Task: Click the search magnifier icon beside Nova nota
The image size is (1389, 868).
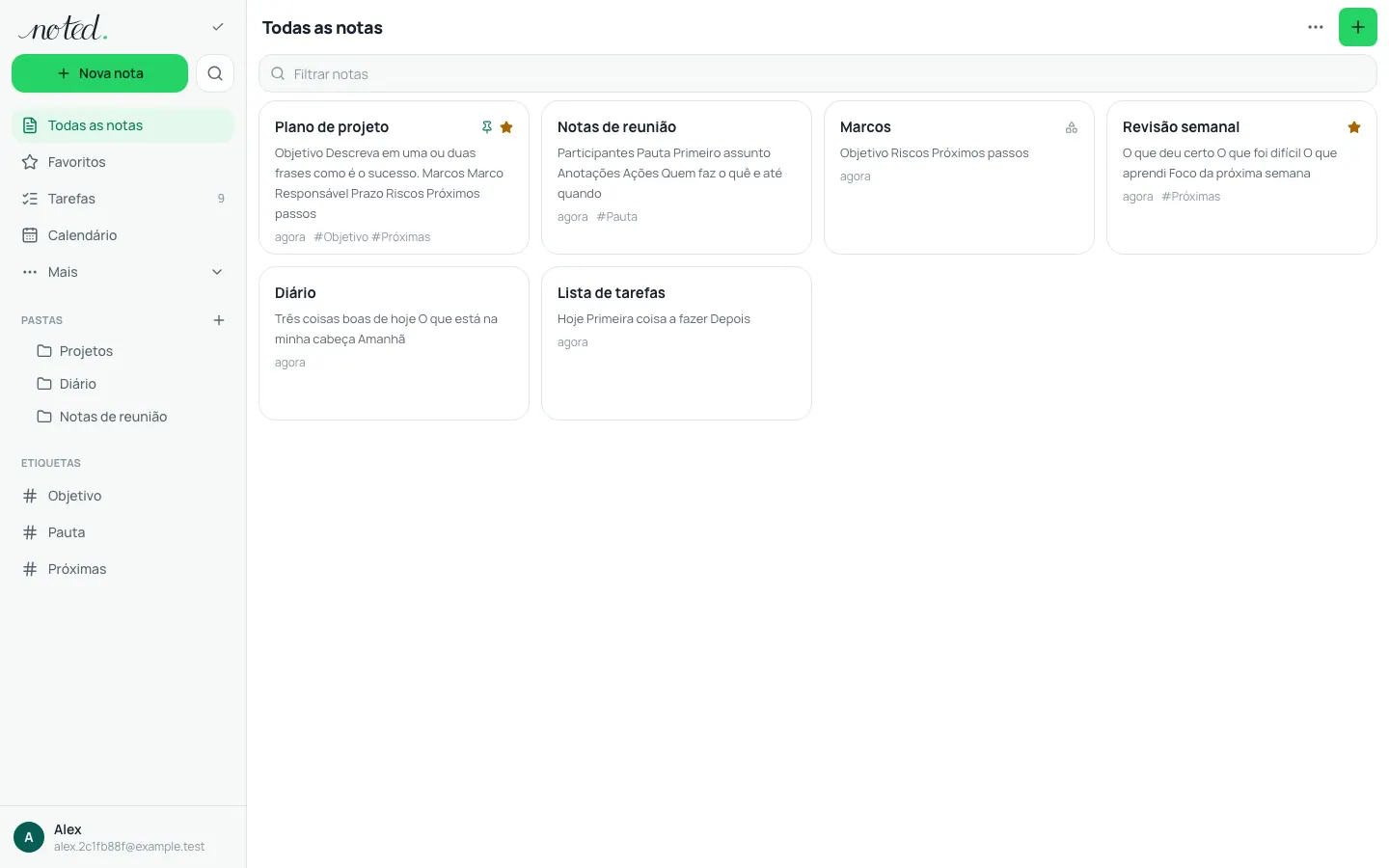Action: tap(215, 73)
